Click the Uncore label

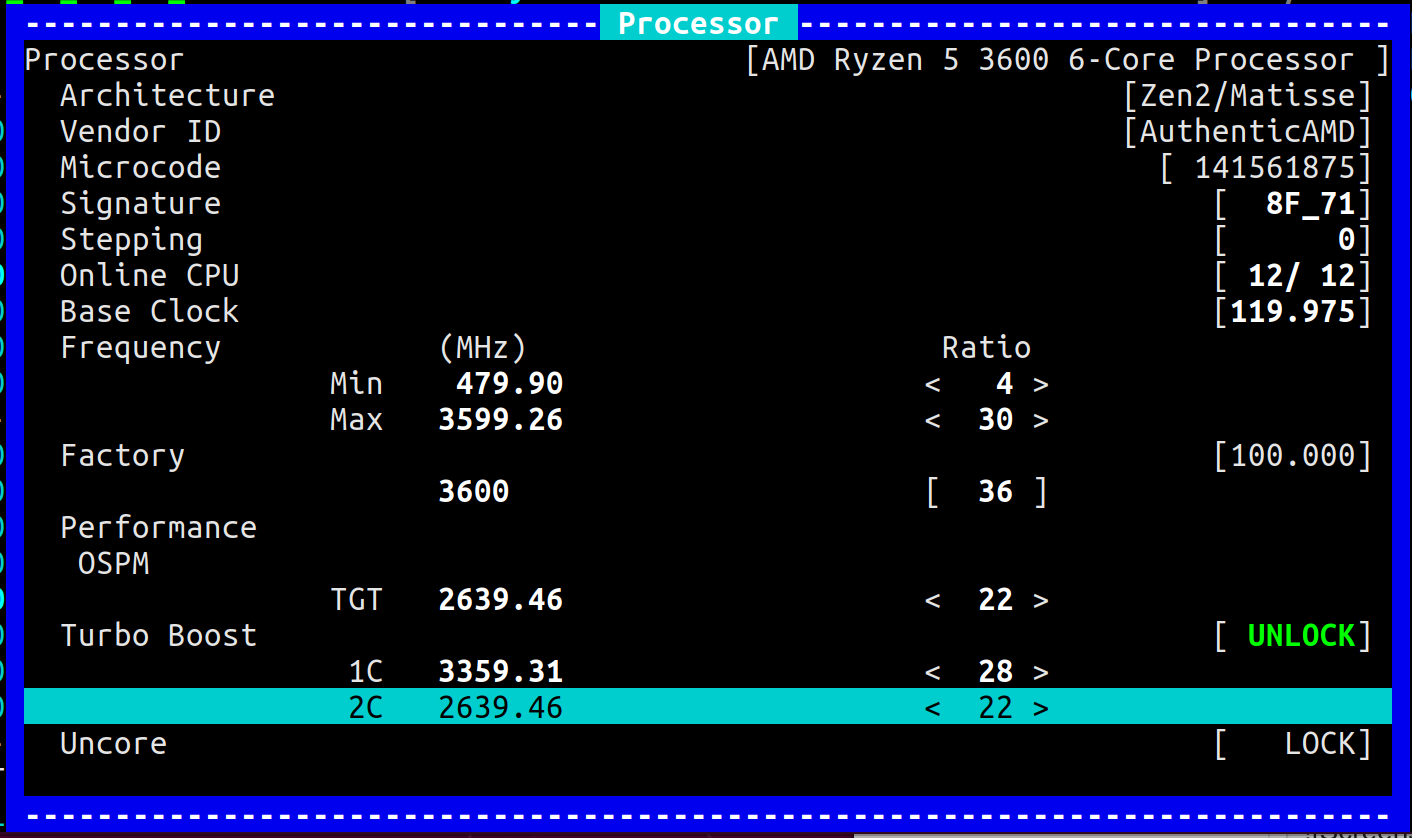pos(114,744)
